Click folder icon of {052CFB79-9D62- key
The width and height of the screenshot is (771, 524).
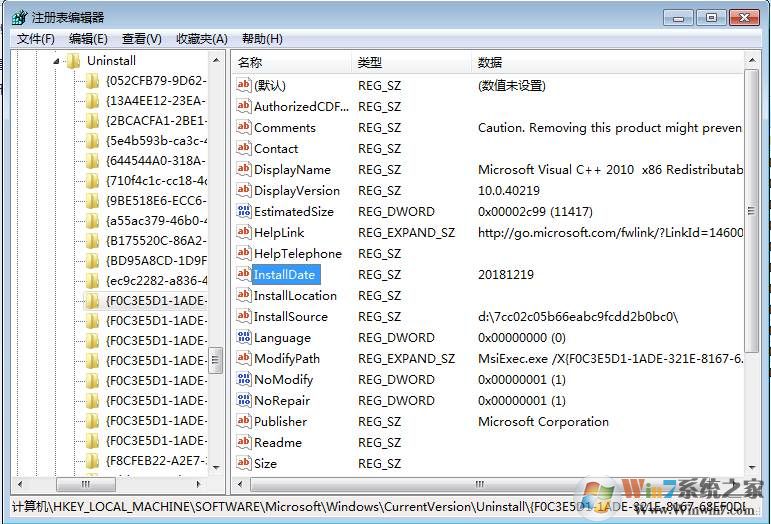click(x=93, y=81)
